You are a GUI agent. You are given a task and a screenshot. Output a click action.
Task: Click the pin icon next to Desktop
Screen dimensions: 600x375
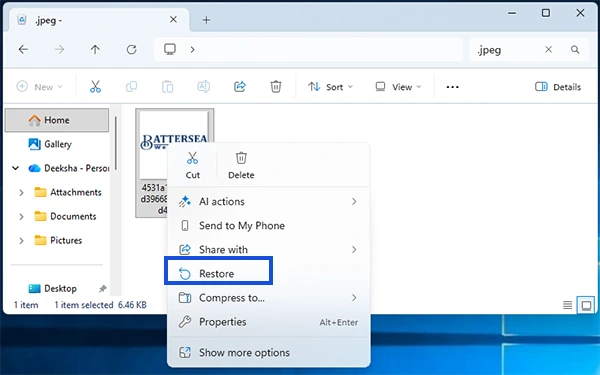(103, 289)
